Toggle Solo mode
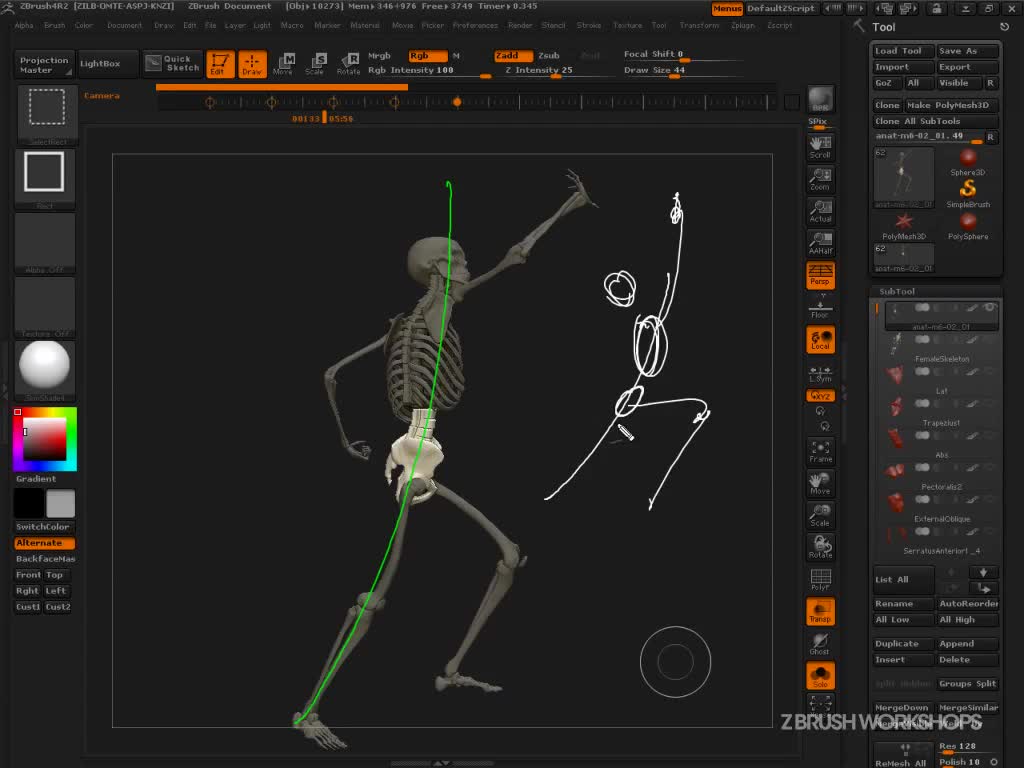This screenshot has width=1024, height=768. 820,676
